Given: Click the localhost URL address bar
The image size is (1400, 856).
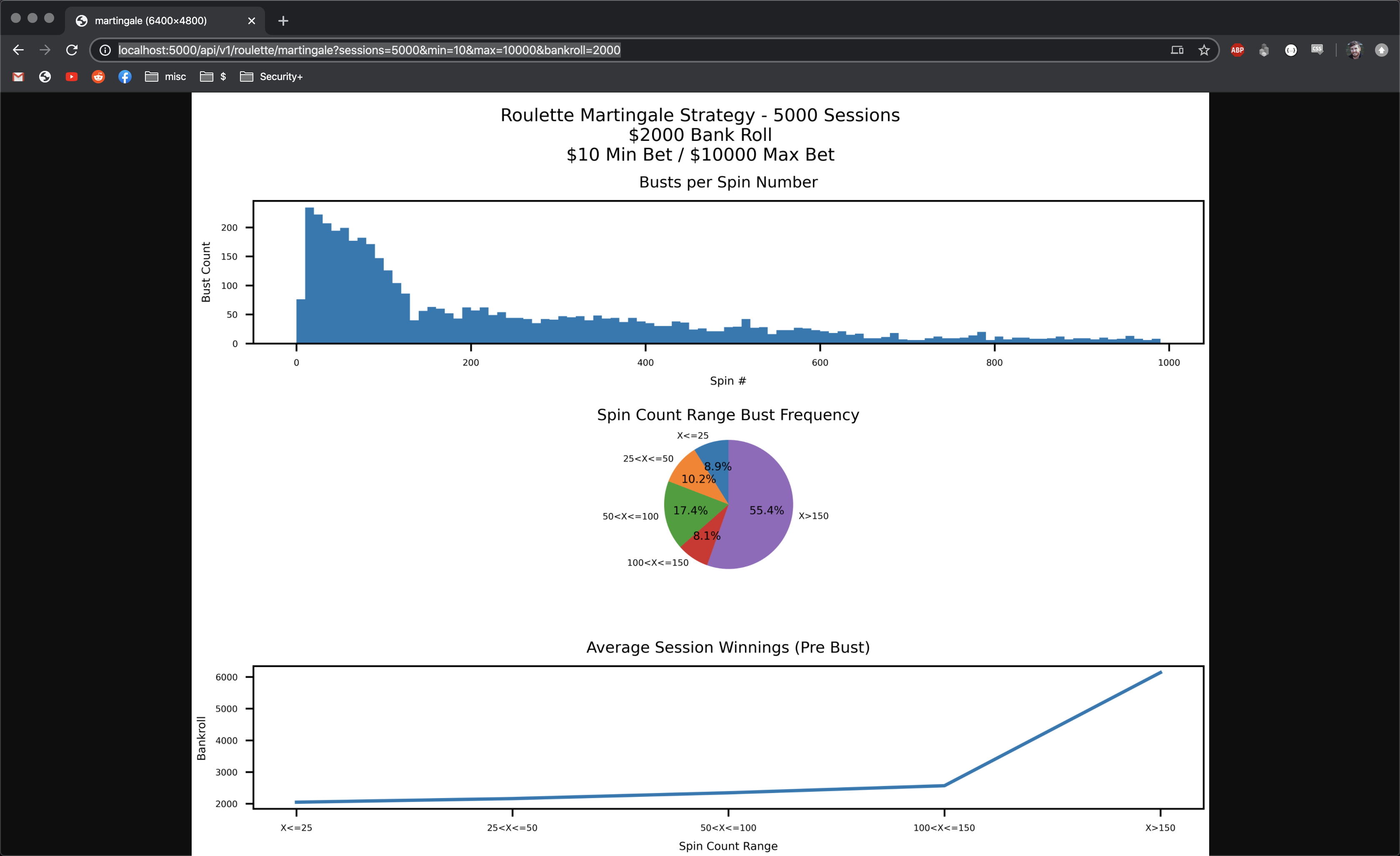Looking at the screenshot, I should click(x=369, y=50).
